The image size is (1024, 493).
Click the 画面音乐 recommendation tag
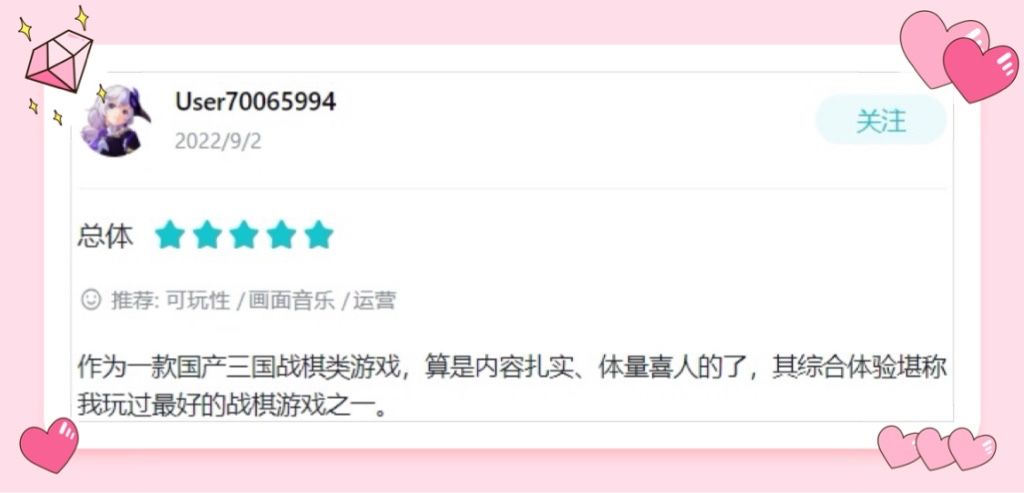(x=291, y=300)
